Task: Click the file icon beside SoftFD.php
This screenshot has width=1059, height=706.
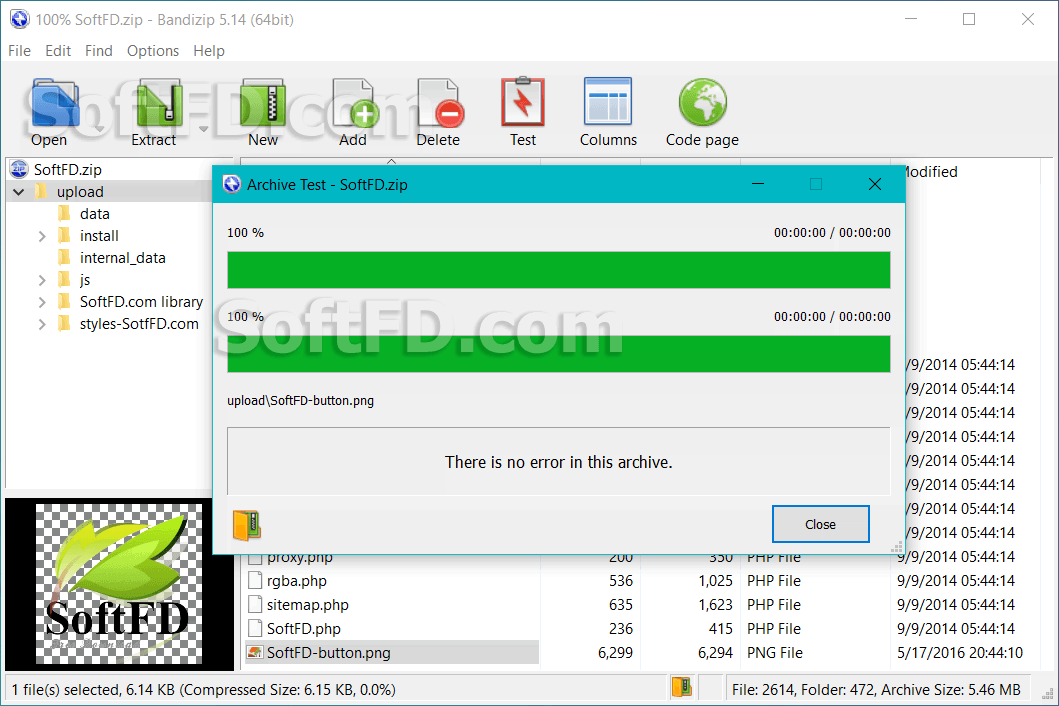Action: (255, 628)
